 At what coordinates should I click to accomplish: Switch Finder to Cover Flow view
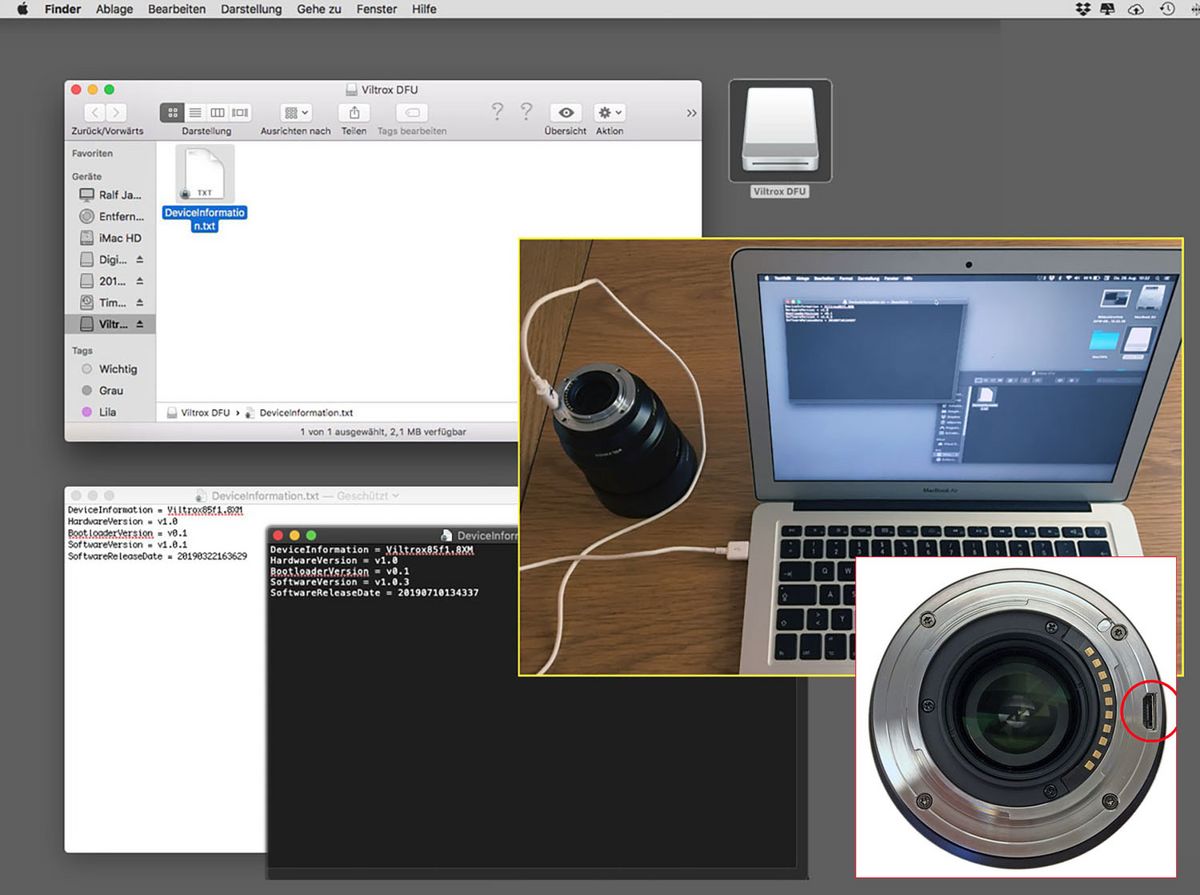click(x=240, y=113)
